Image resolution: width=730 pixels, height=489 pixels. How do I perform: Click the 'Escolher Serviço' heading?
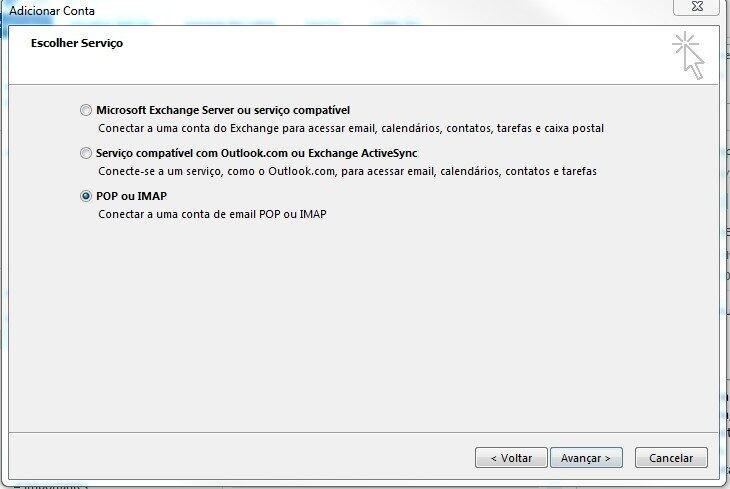point(77,43)
